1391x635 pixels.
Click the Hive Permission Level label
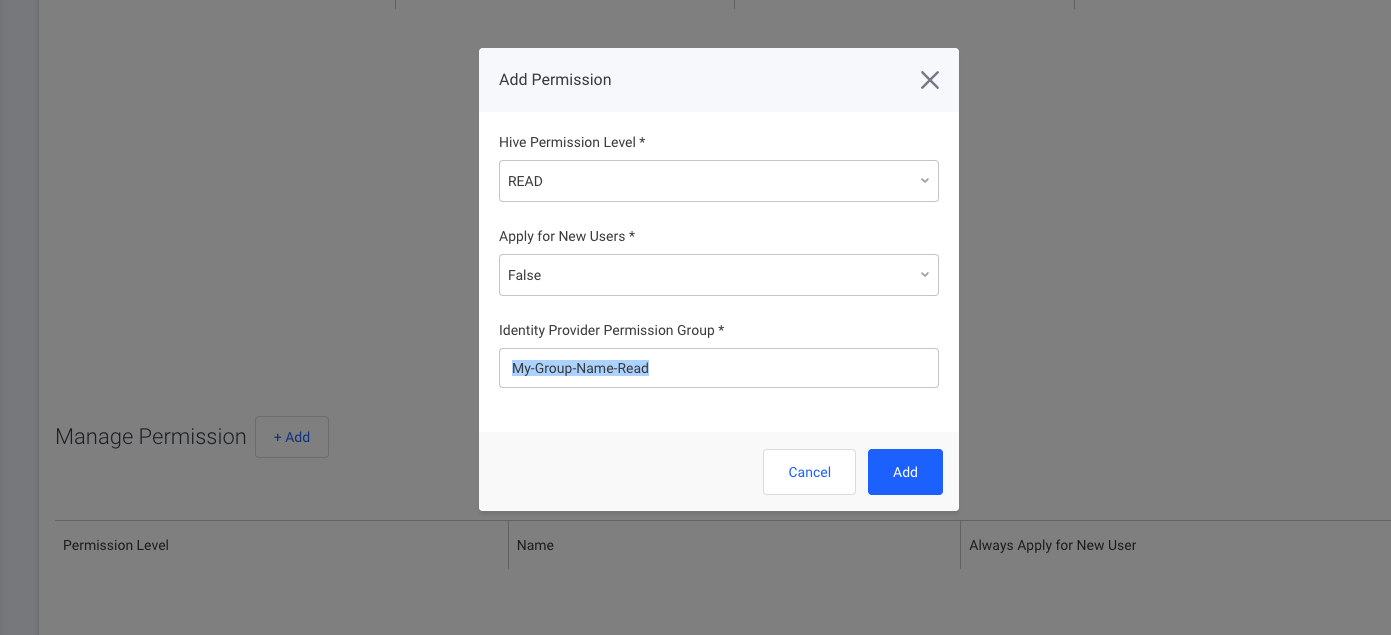(572, 142)
